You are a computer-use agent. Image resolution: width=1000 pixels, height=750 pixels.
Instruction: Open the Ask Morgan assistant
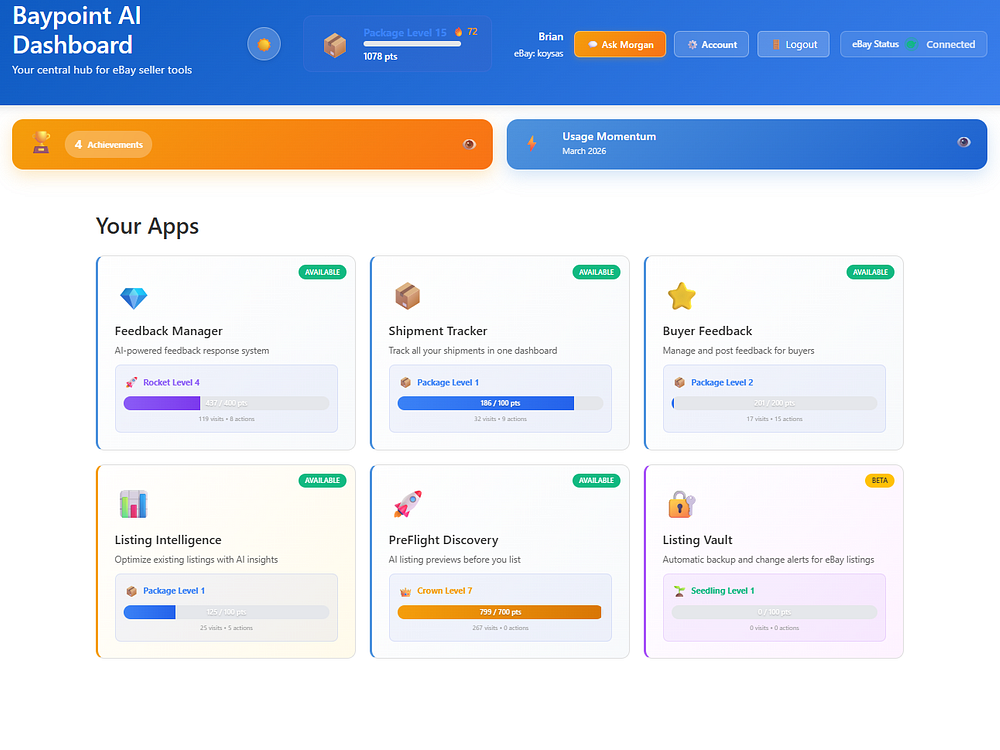(x=620, y=44)
